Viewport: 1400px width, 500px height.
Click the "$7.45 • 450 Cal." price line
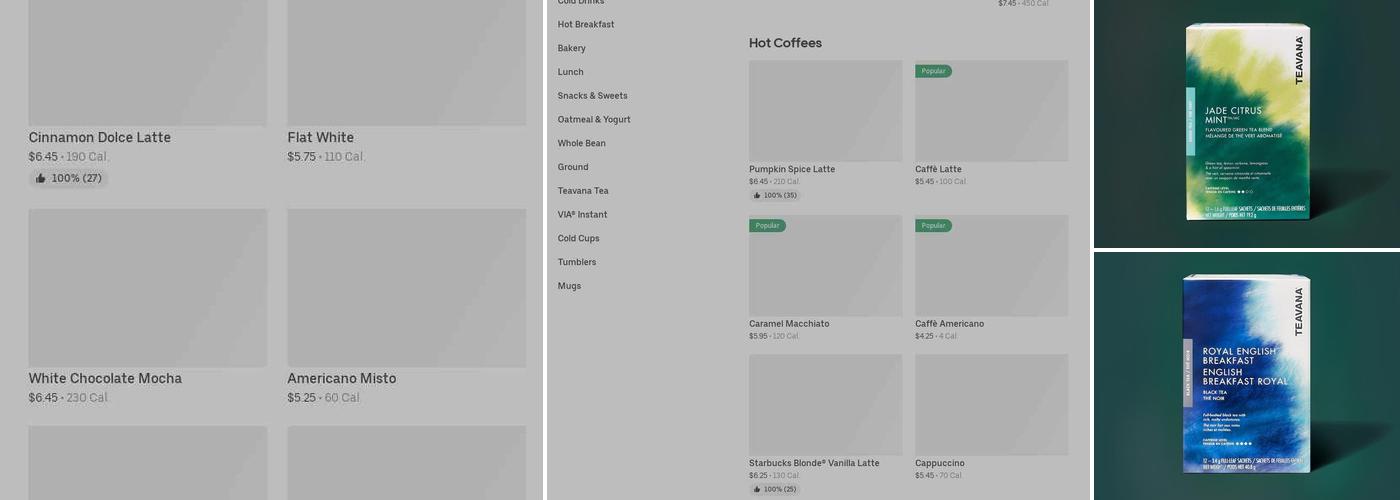tap(1024, 4)
